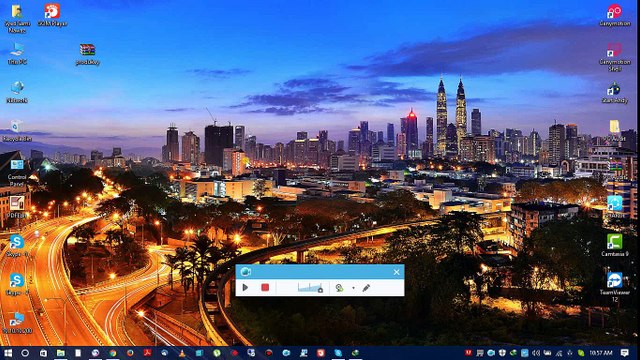The width and height of the screenshot is (640, 360).
Task: Open the folder icon at the top-left of the desktop
Action: pyautogui.click(x=17, y=19)
